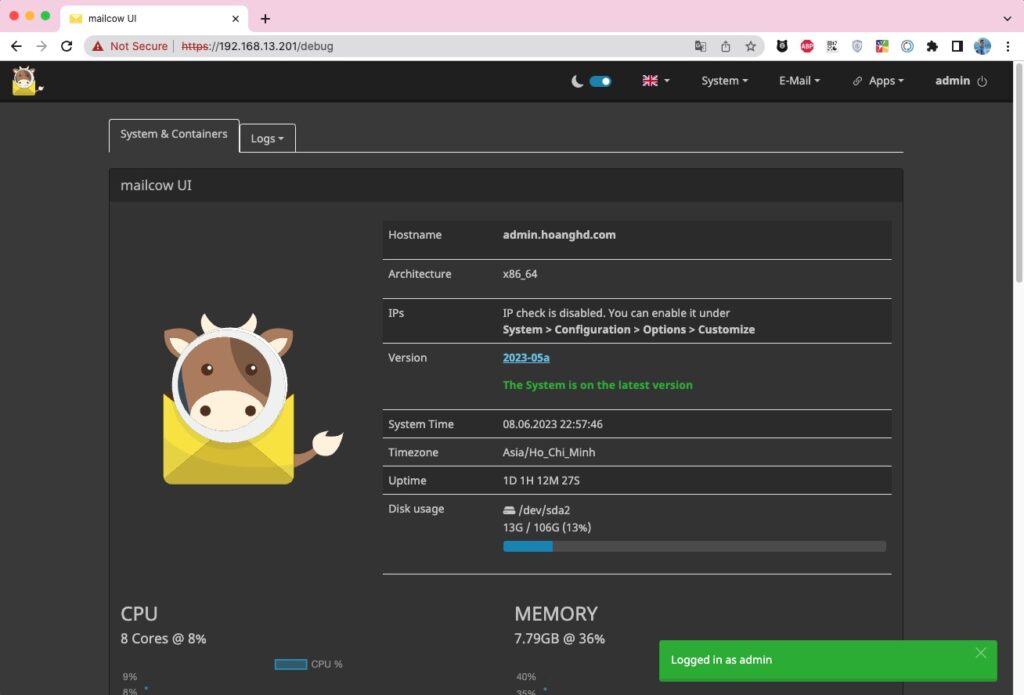Click the disk usage progress bar

[694, 546]
